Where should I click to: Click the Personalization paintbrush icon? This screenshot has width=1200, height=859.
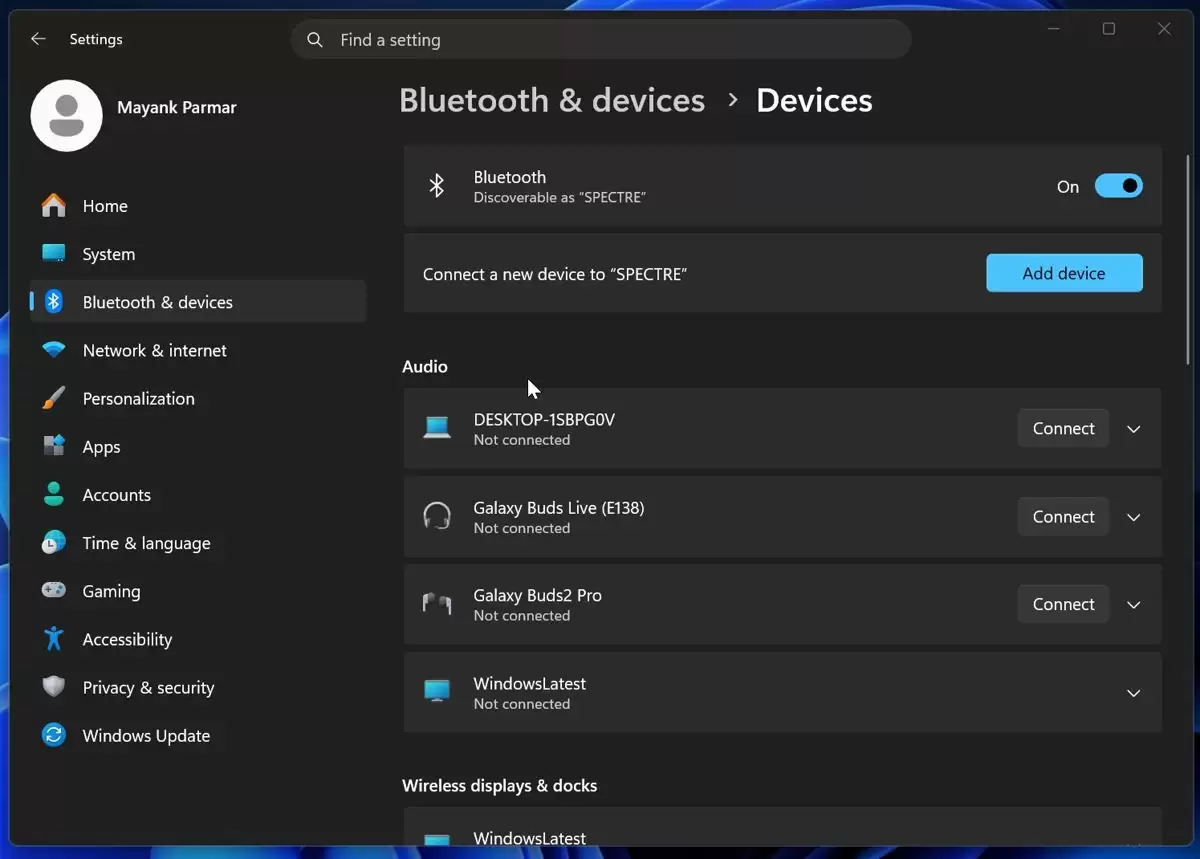(54, 398)
